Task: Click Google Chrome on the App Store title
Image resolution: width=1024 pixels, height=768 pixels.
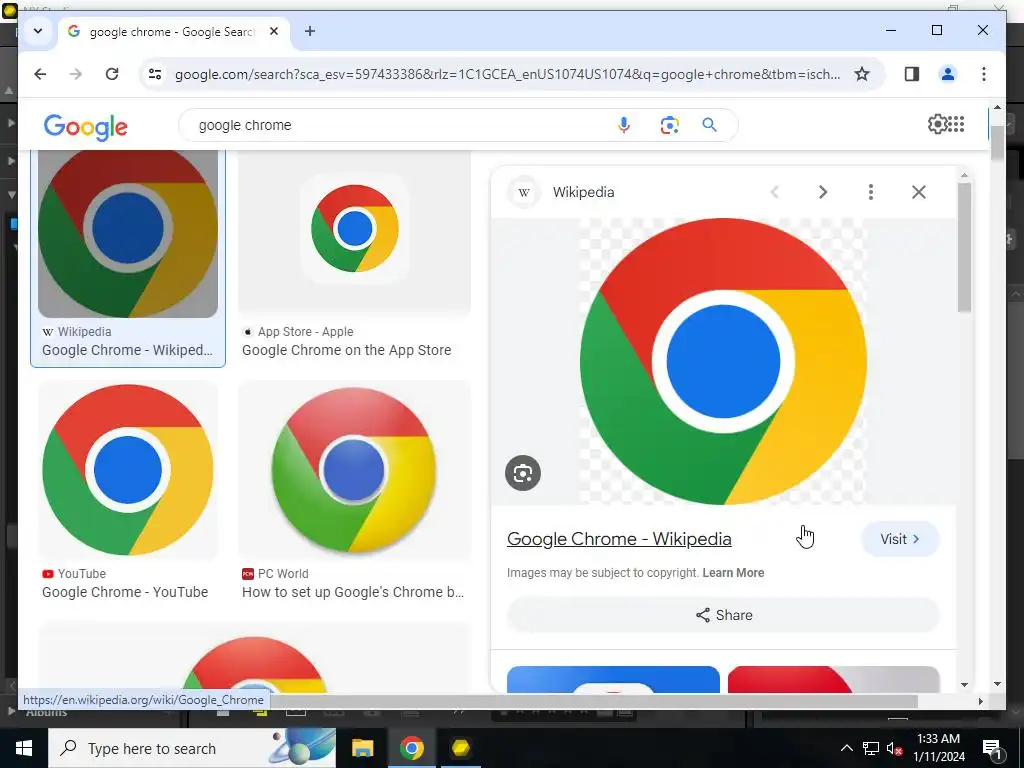Action: click(x=347, y=350)
